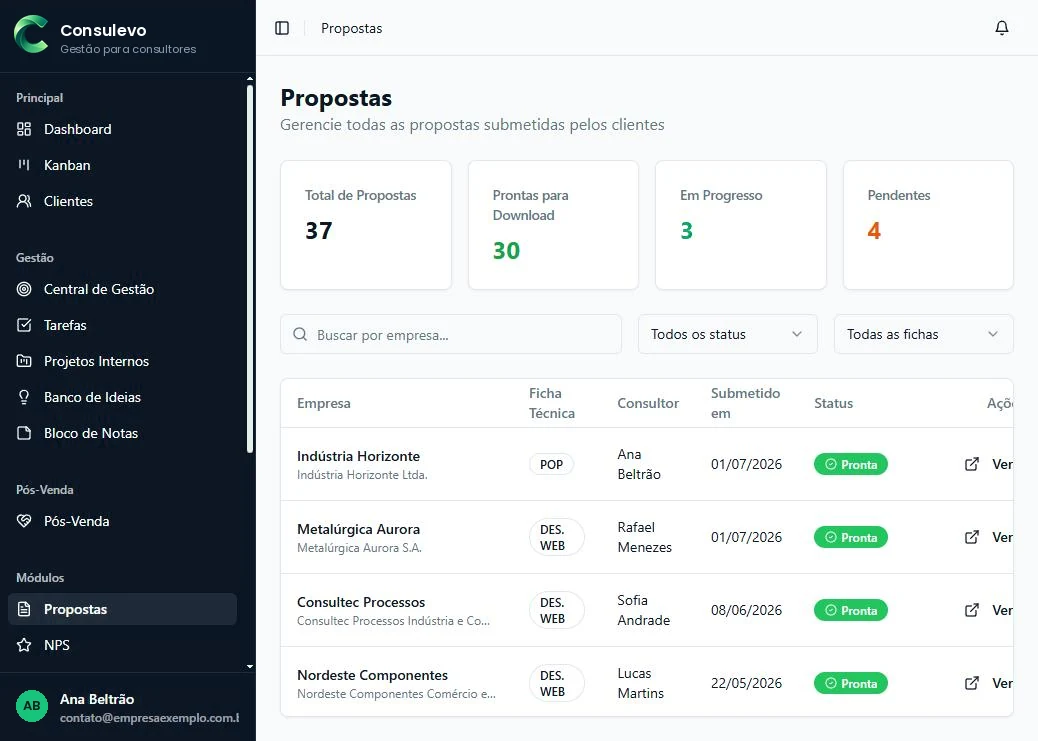Image resolution: width=1038 pixels, height=741 pixels.
Task: Click the Kanban board icon
Action: 24,165
